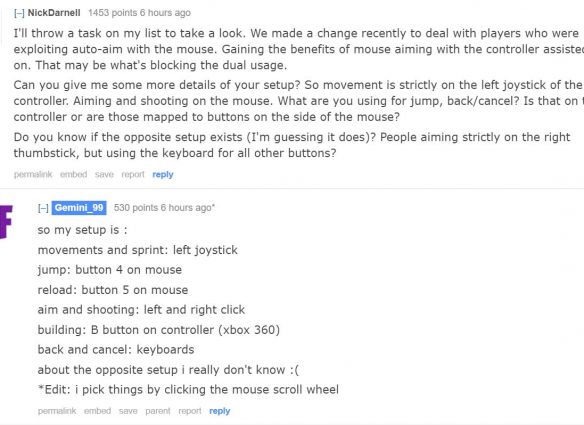The height and width of the screenshot is (425, 584).
Task: Report Gemini_99's comment
Action: pos(190,411)
